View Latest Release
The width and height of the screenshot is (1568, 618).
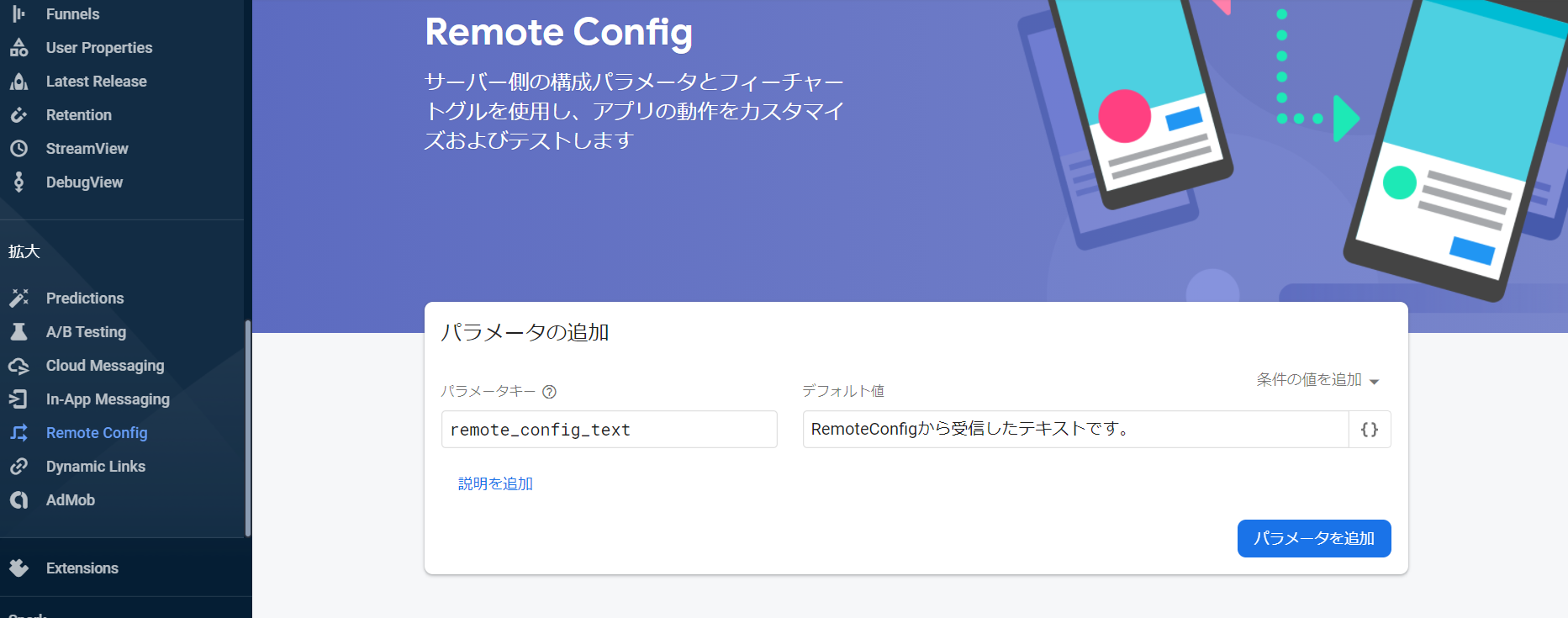tap(96, 81)
